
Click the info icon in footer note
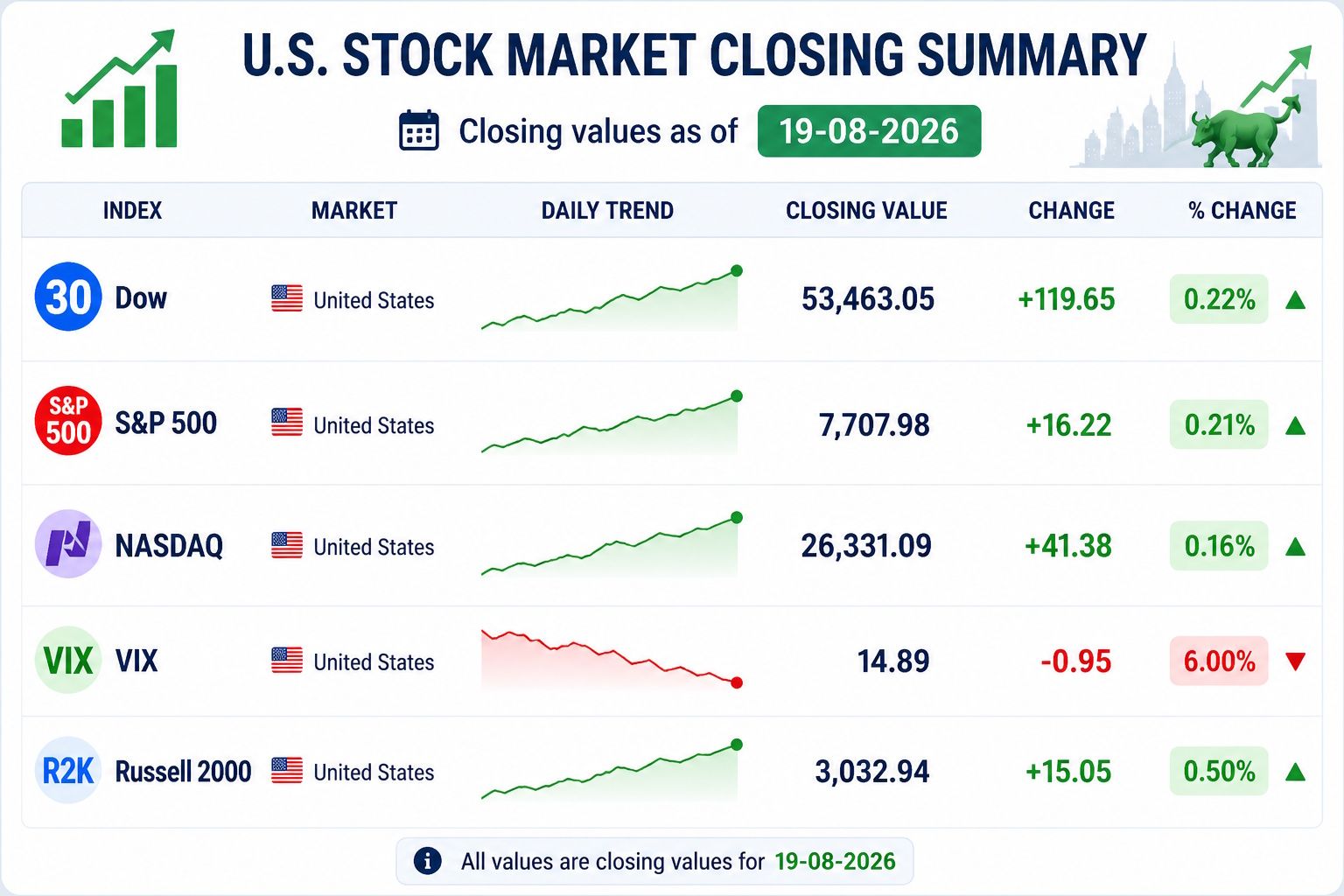click(x=427, y=861)
